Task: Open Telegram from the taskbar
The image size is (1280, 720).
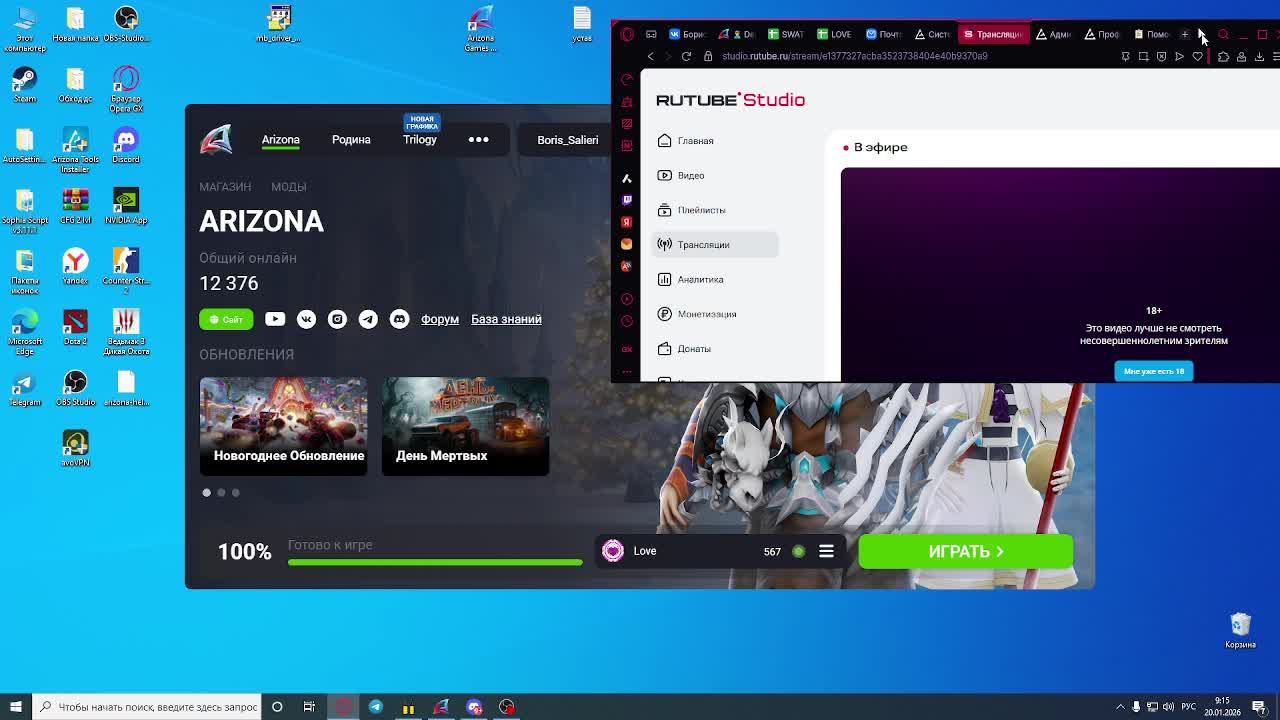Action: click(x=375, y=707)
